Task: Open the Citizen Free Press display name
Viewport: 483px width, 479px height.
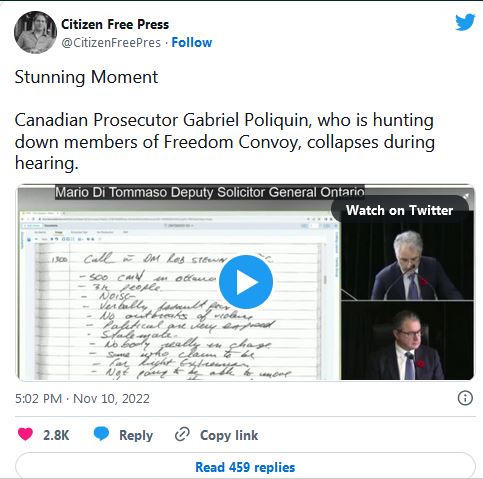Action: [x=115, y=24]
